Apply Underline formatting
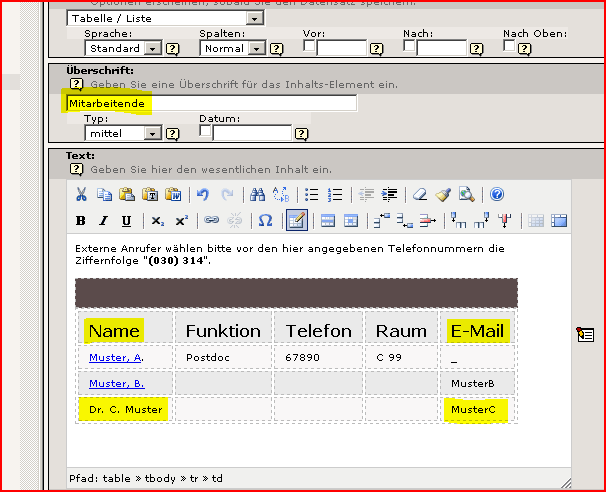Screen dimensions: 606x492 point(126,221)
